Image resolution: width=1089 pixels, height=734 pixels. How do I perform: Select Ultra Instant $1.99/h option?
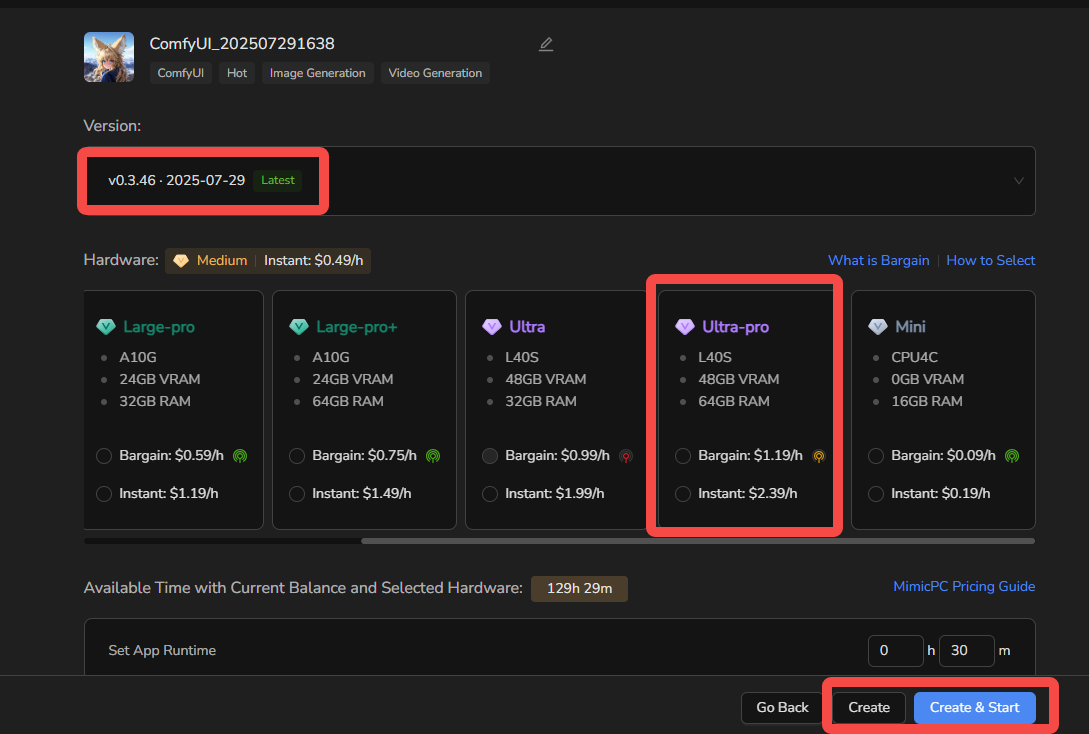click(490, 494)
